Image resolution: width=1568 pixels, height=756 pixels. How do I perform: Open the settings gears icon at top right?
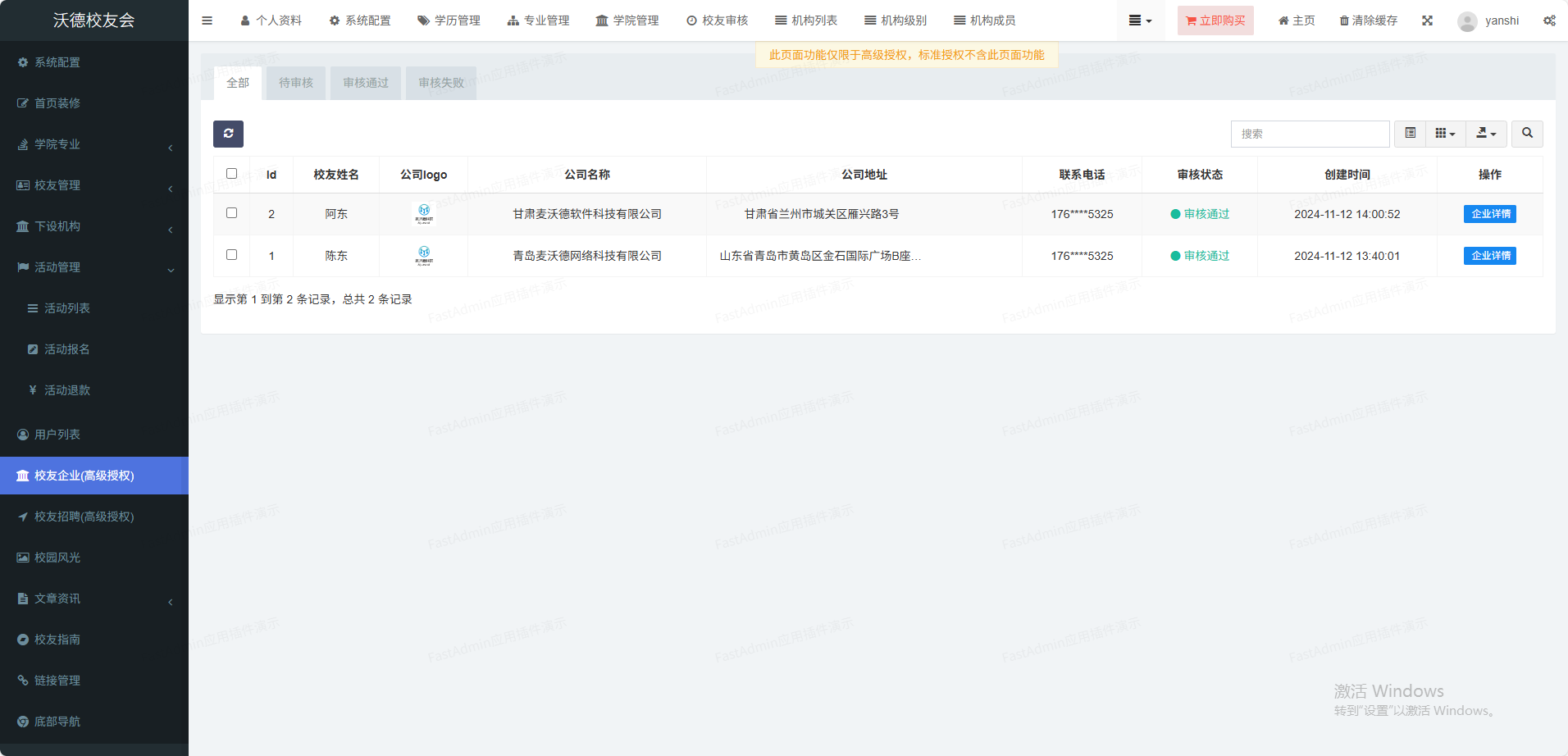(x=1548, y=20)
